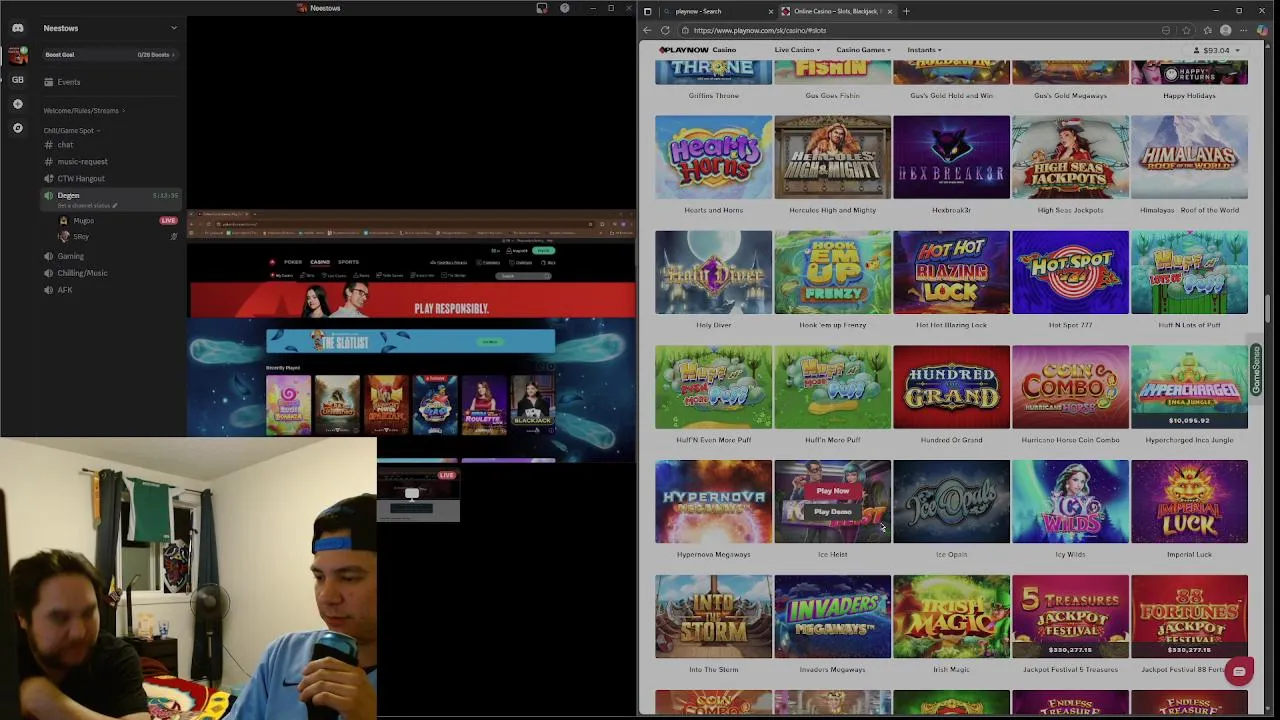The height and width of the screenshot is (720, 1280).
Task: Add a server with the plus icon
Action: pos(17,104)
